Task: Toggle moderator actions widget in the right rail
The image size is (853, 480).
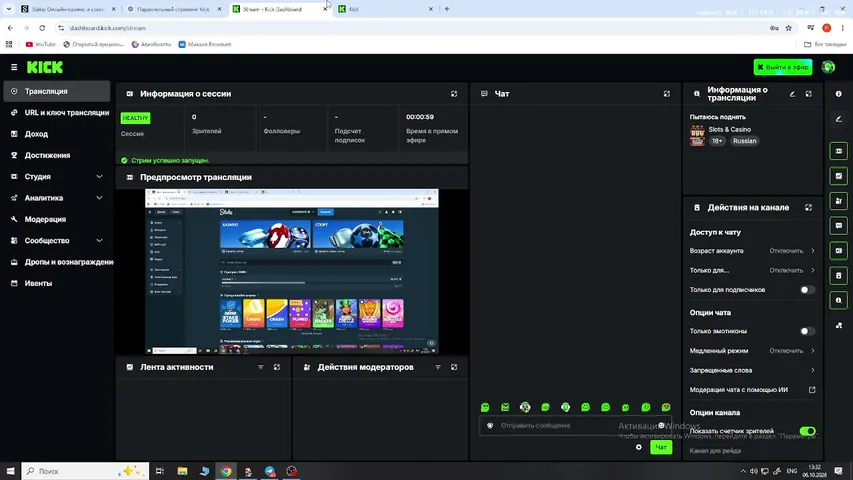Action: pyautogui.click(x=838, y=201)
